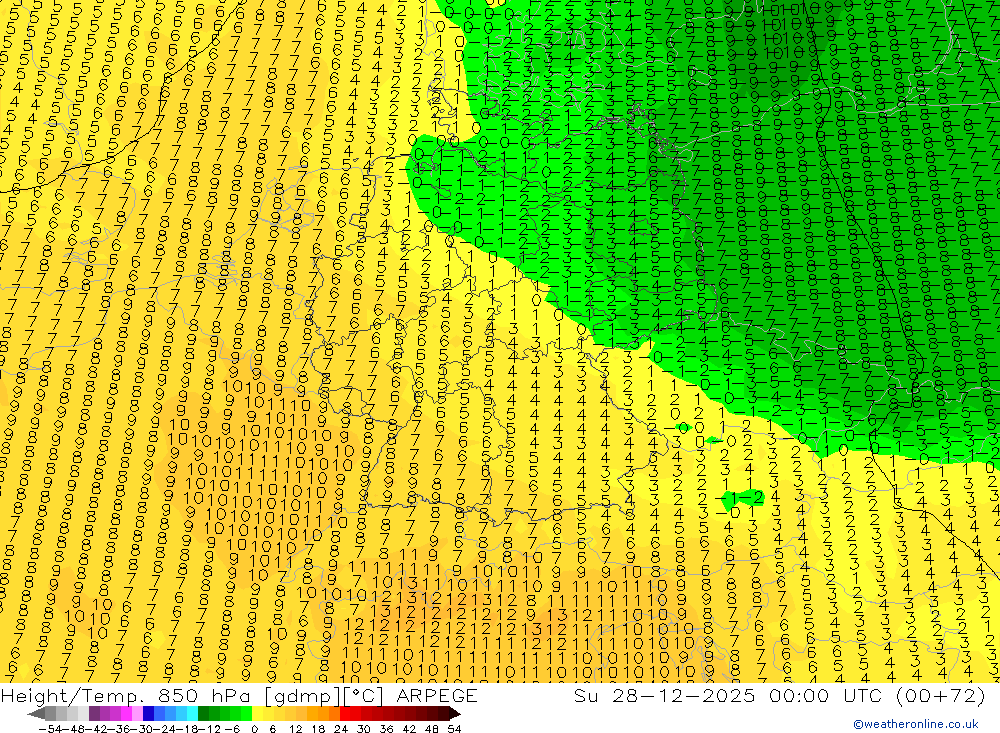Click the gray left arrow end of legend

click(x=36, y=713)
